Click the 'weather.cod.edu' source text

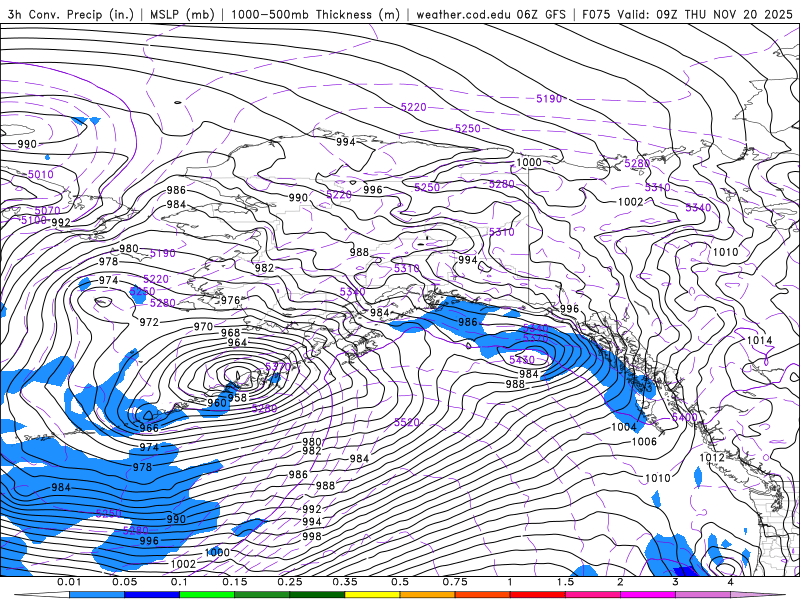click(464, 14)
